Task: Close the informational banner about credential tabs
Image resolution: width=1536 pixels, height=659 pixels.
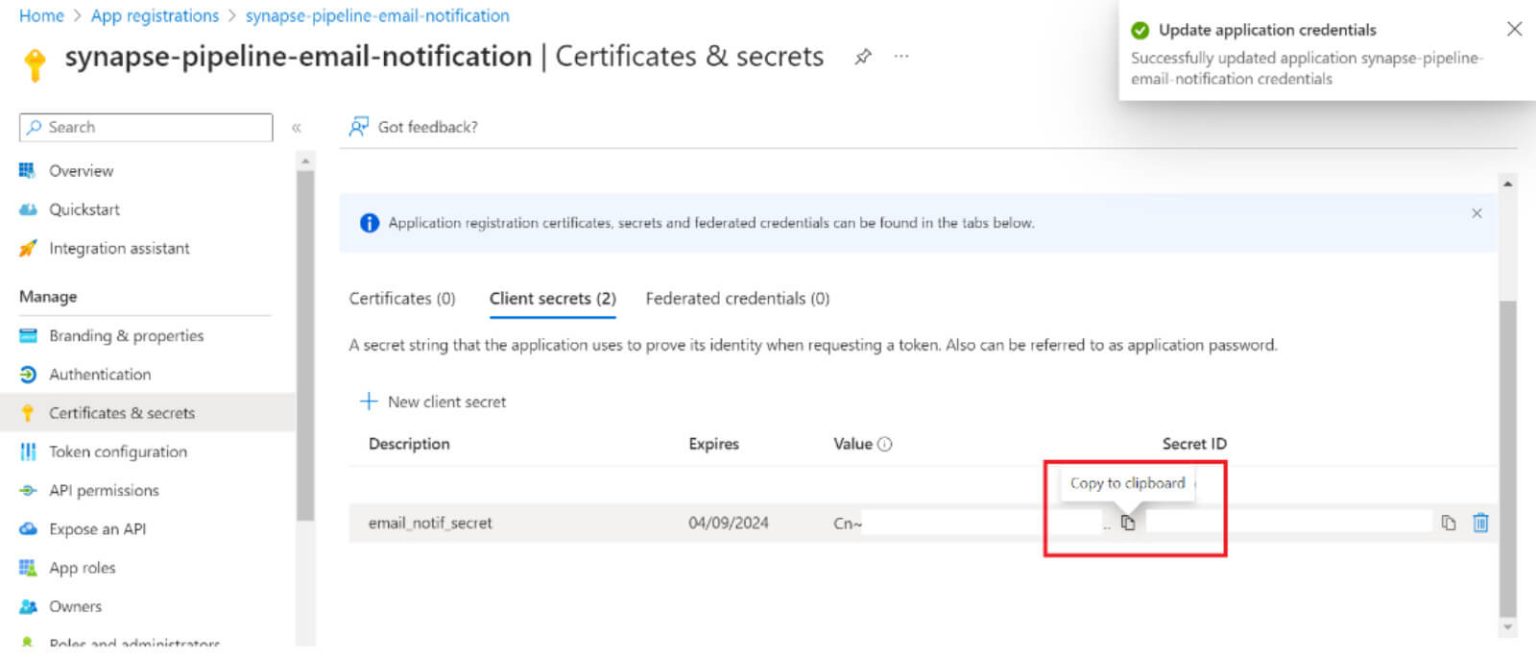Action: coord(1477,213)
